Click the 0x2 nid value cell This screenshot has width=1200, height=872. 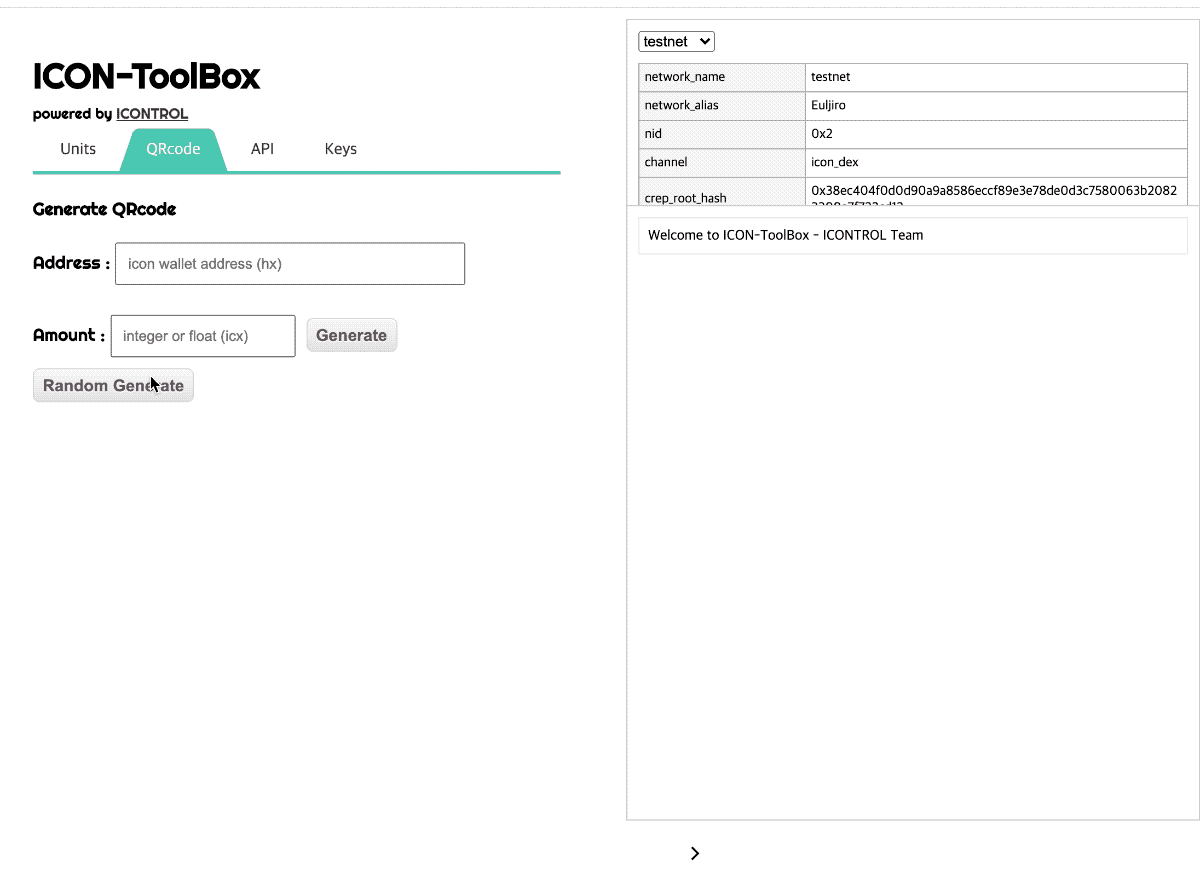(x=995, y=134)
